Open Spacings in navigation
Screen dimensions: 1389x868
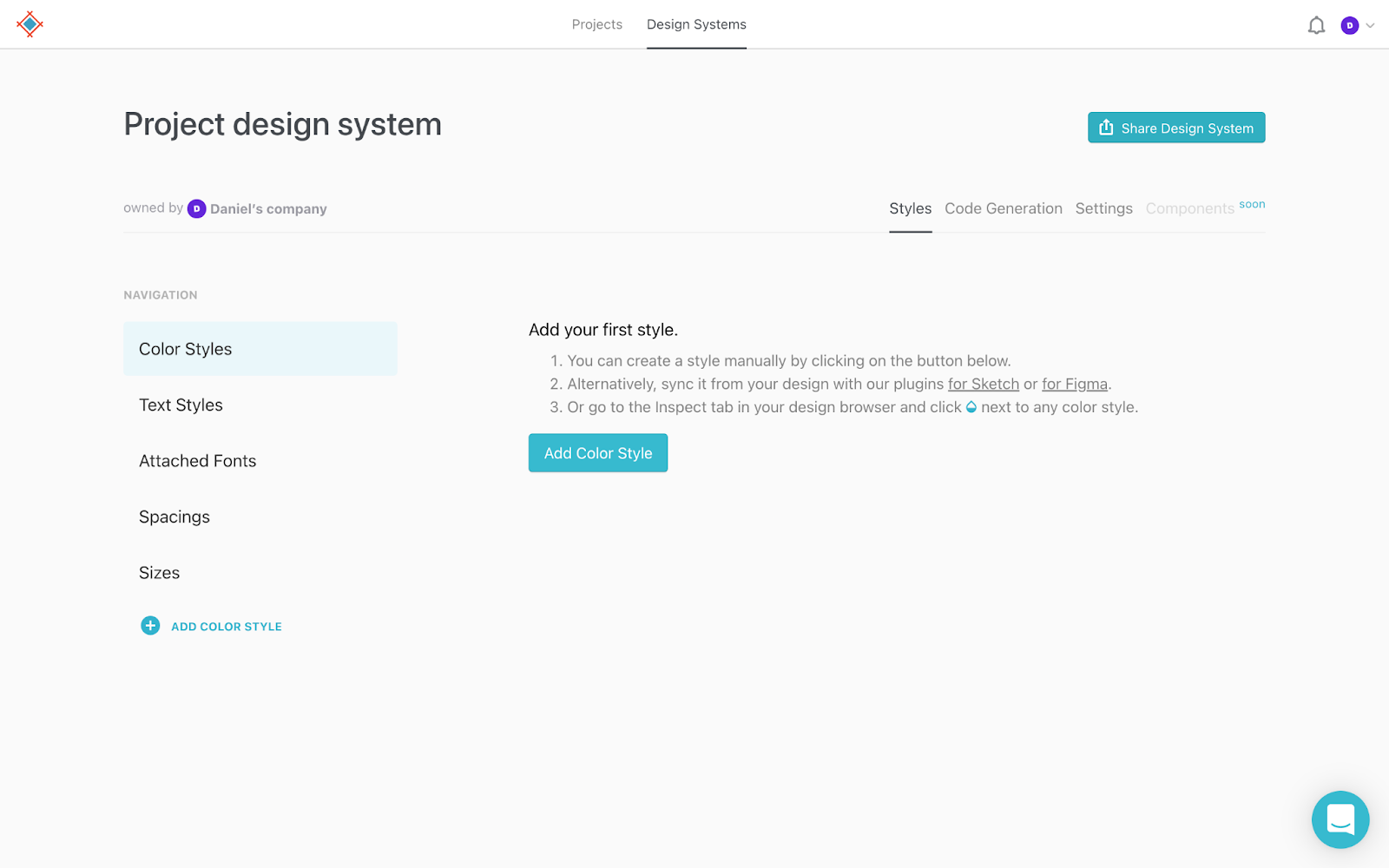click(260, 517)
